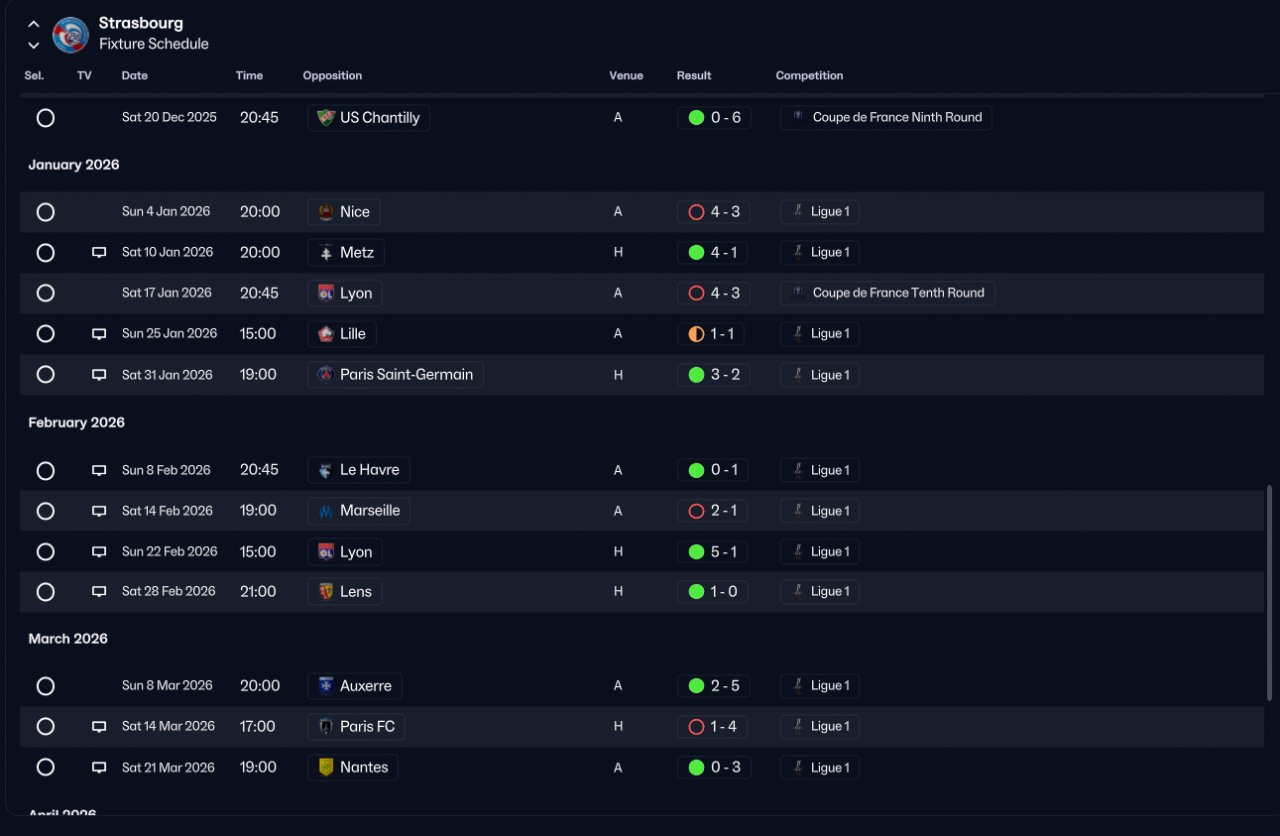Viewport: 1280px width, 836px height.
Task: Open the 5 - 1 result against Lyon
Action: (712, 552)
